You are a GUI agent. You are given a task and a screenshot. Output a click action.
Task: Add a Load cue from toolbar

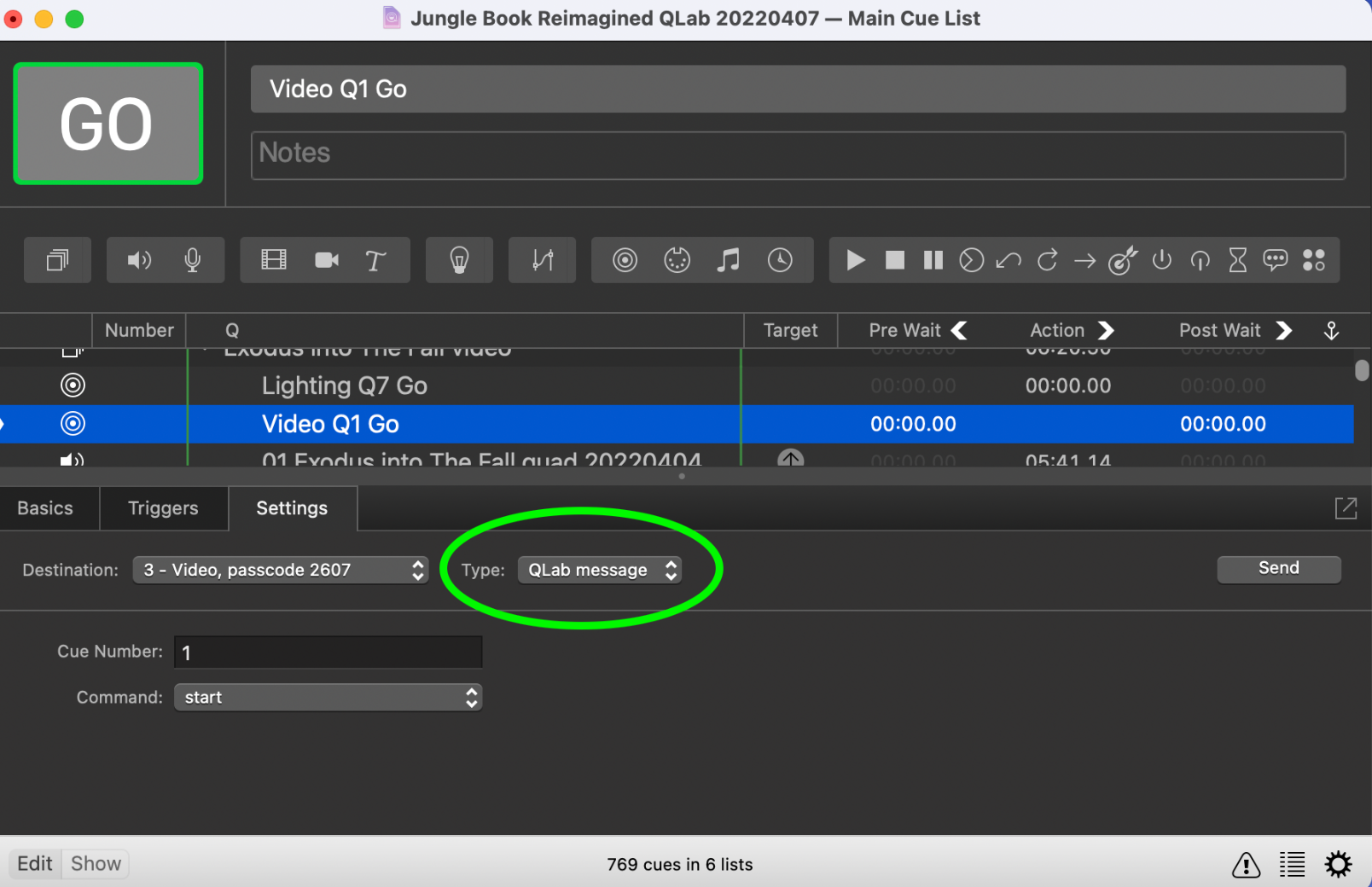click(x=972, y=260)
